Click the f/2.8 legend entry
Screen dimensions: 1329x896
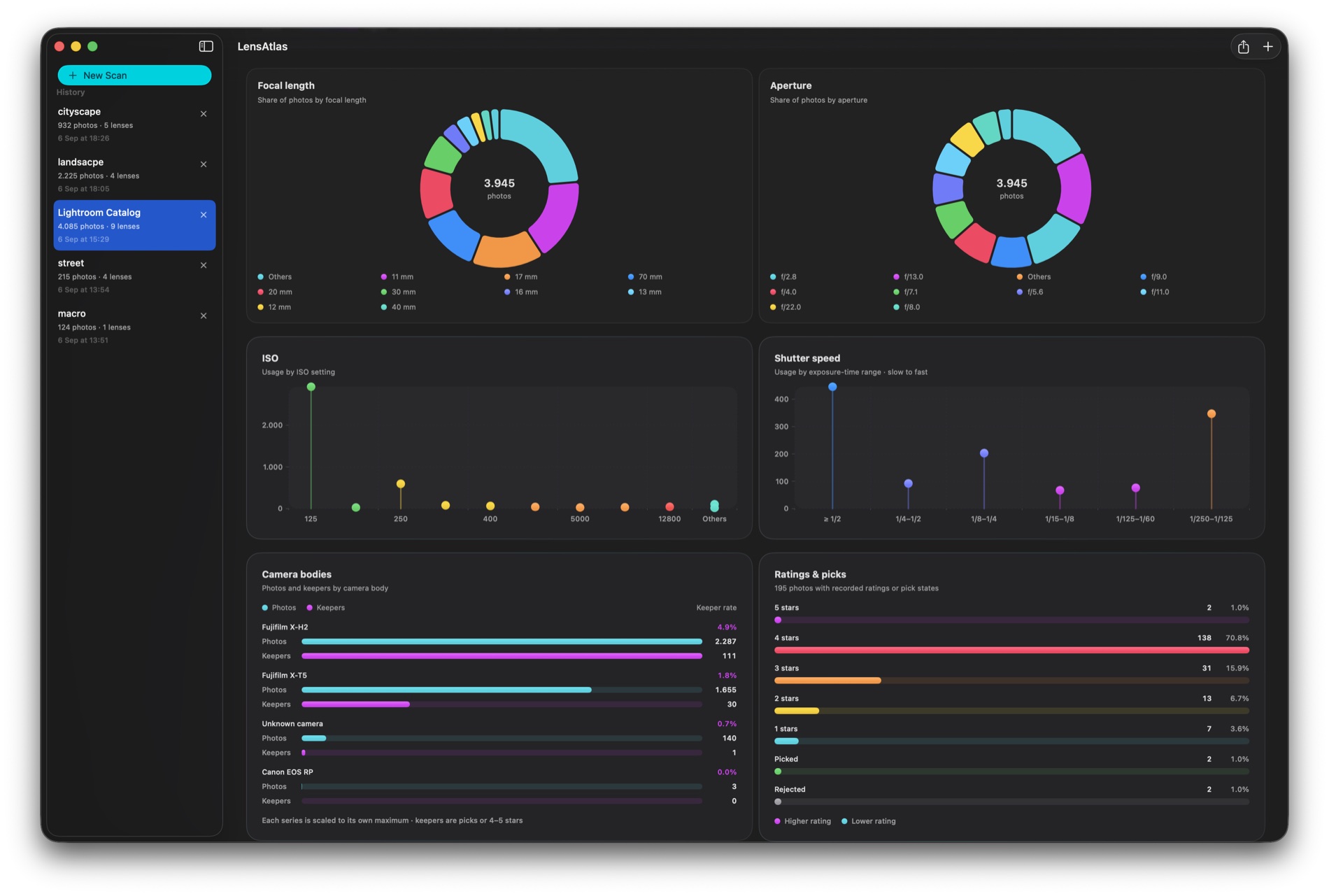point(783,277)
